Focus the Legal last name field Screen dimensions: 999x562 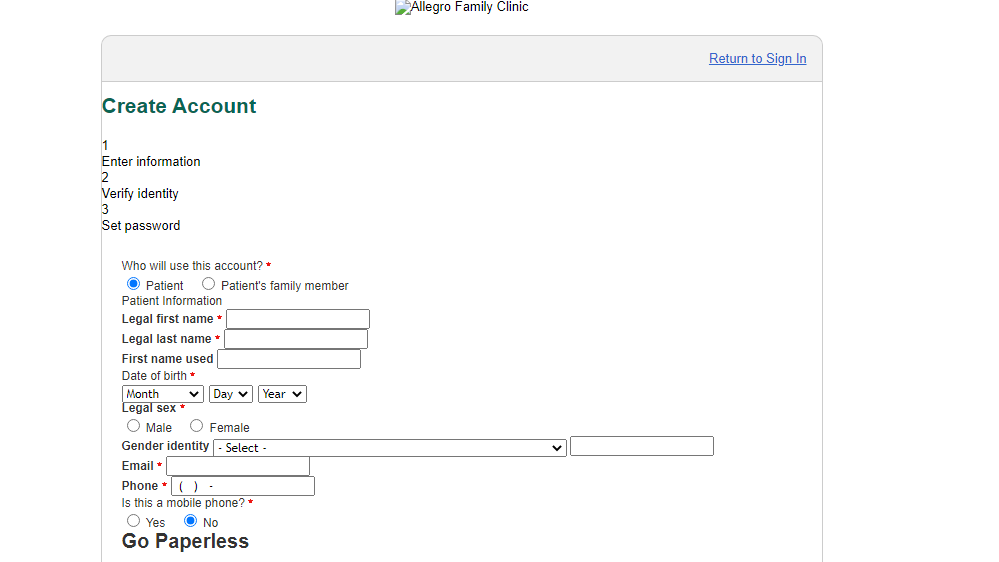coord(296,339)
